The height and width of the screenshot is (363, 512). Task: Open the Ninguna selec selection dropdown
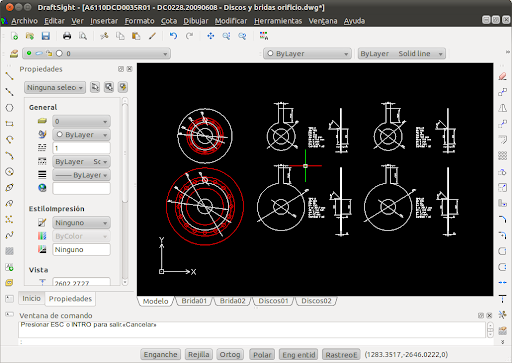(55, 87)
